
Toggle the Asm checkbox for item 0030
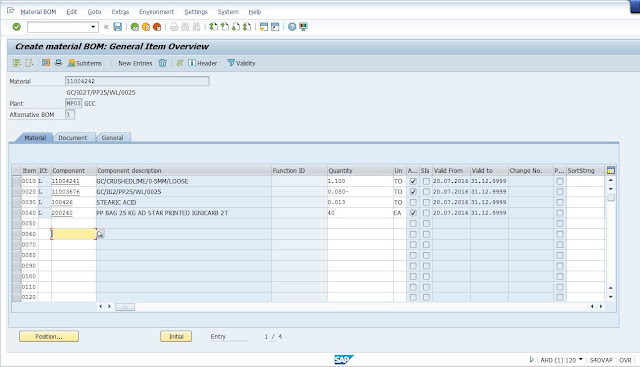point(413,202)
